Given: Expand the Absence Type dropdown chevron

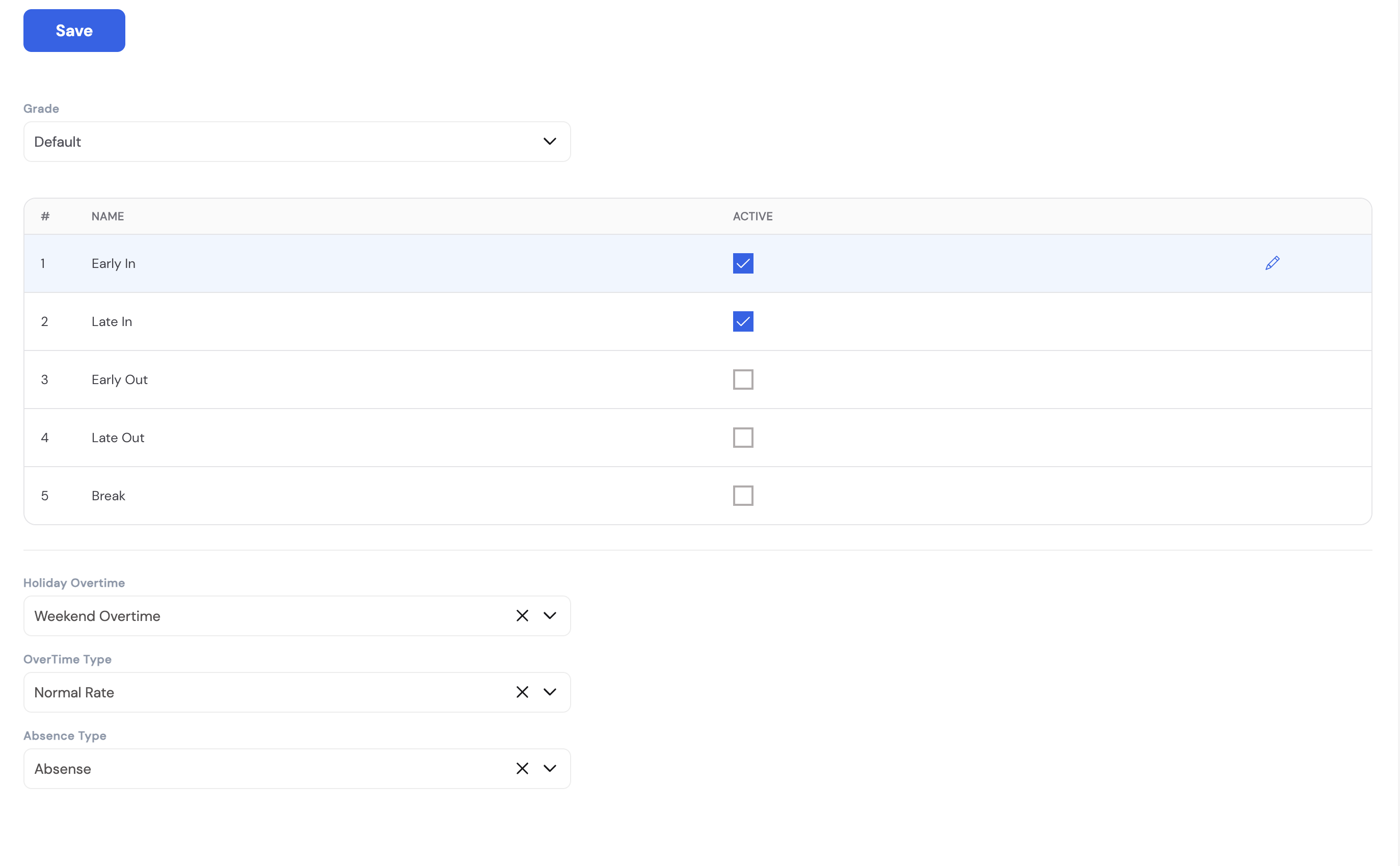Looking at the screenshot, I should pos(549,769).
